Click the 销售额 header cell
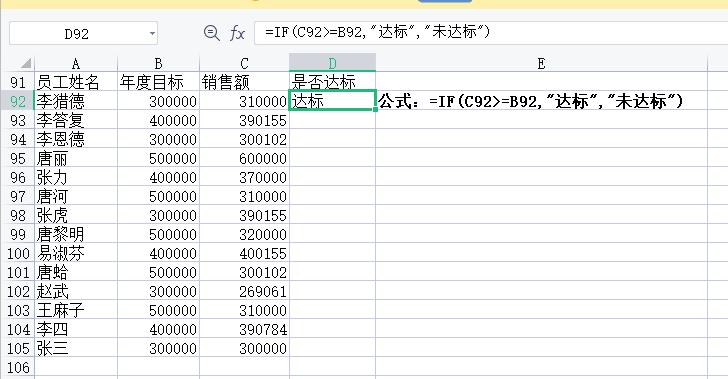The height and width of the screenshot is (379, 728). (244, 82)
